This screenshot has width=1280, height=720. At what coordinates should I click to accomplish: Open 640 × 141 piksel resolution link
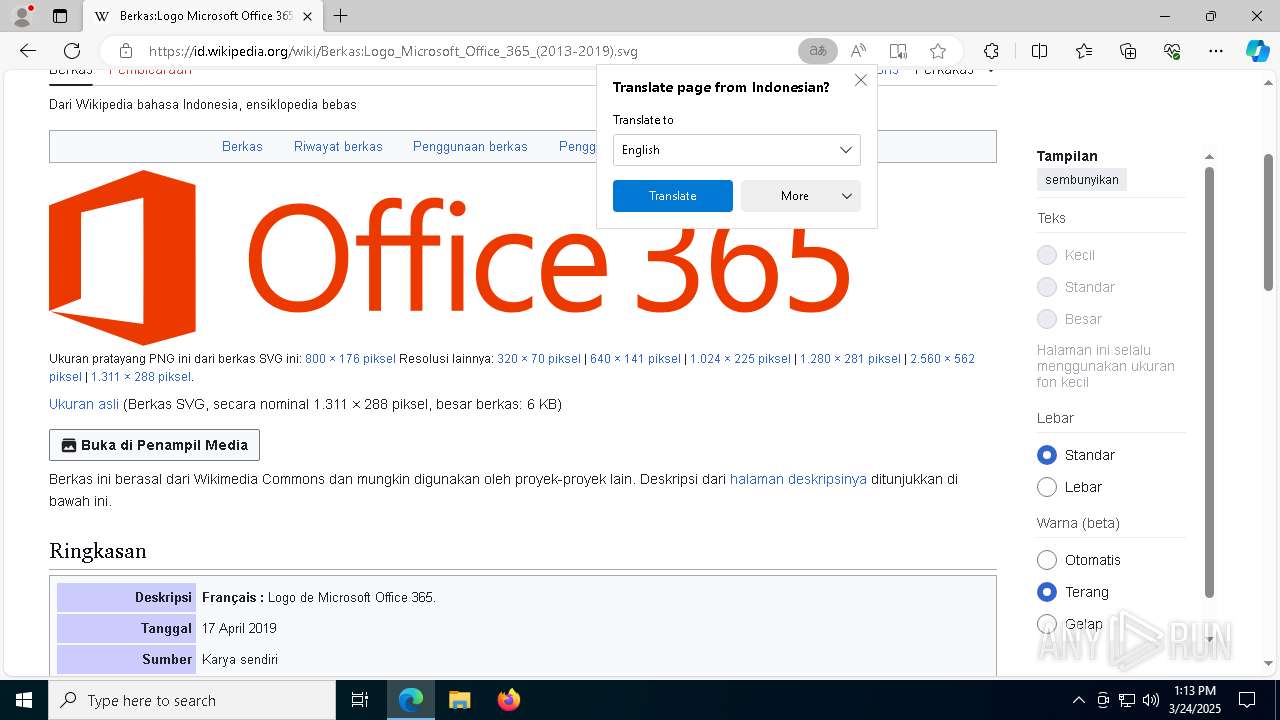(635, 358)
